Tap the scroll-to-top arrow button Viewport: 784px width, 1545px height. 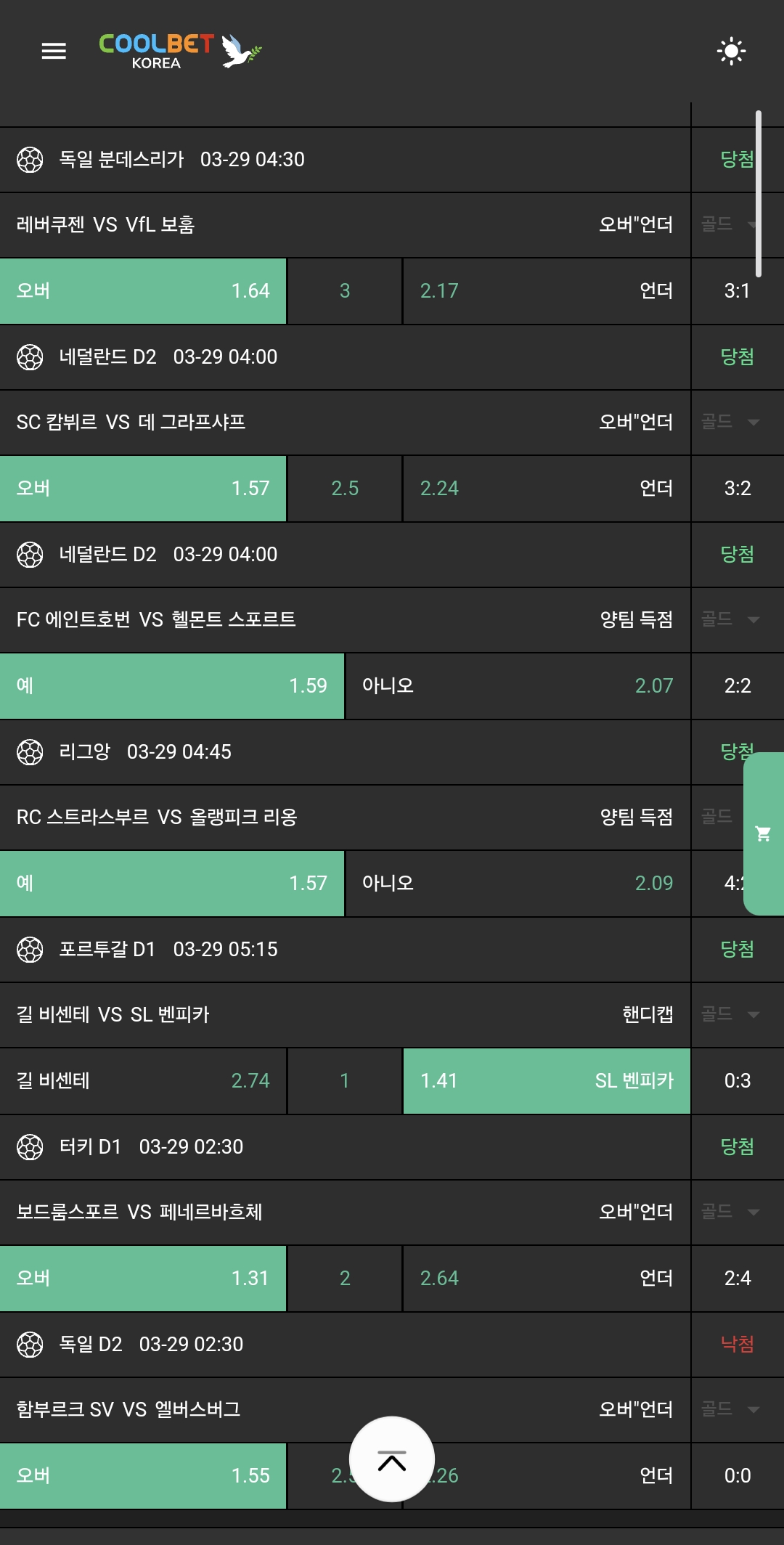click(392, 1459)
